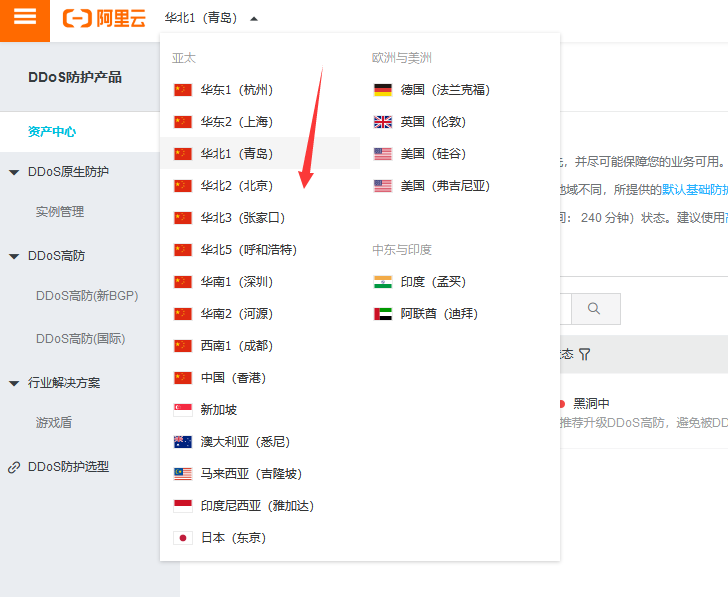The width and height of the screenshot is (728, 597).
Task: Click the Alibaba Cloud logo
Action: coord(103,19)
